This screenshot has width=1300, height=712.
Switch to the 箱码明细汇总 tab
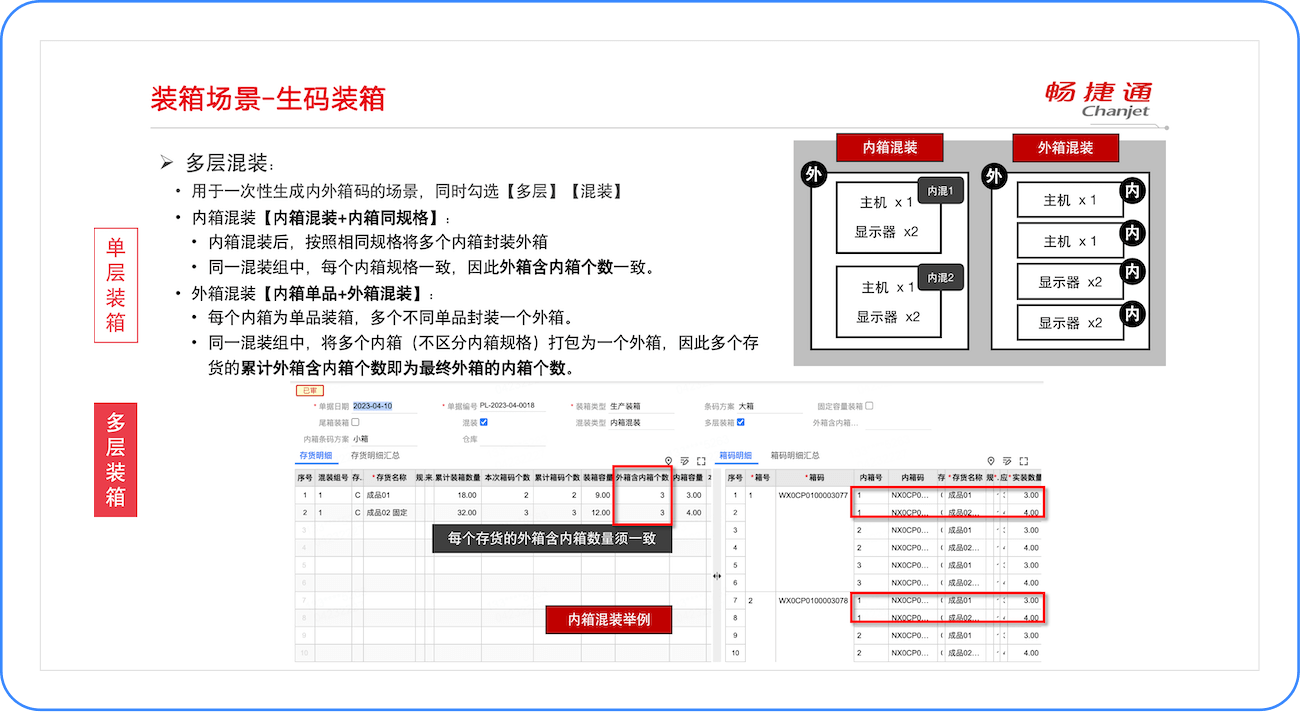coord(798,456)
